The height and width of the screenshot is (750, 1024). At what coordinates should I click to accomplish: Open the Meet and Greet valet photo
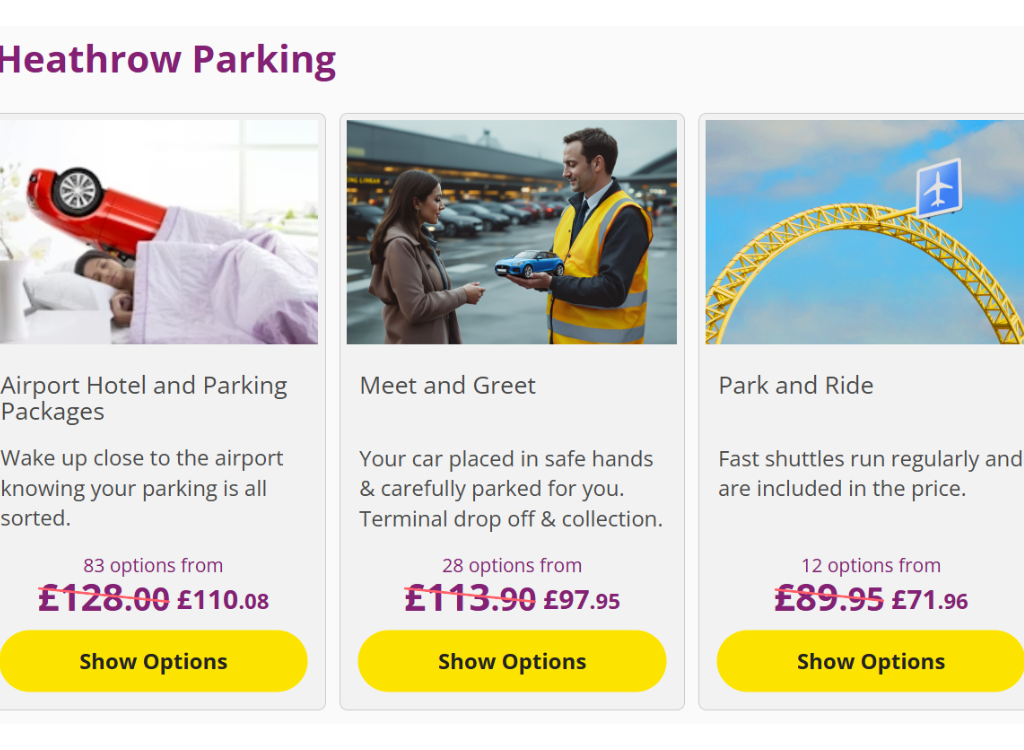pos(512,232)
